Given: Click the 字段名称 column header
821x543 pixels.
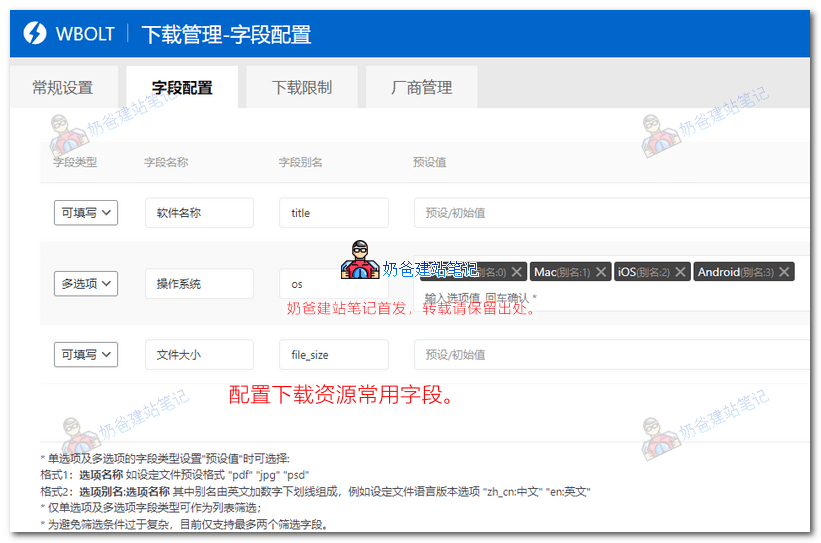Looking at the screenshot, I should pos(166,162).
